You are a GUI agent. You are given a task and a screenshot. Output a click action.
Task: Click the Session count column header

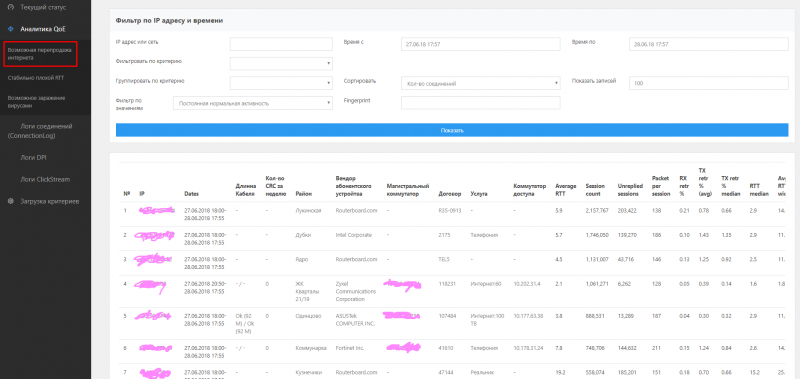(x=595, y=190)
